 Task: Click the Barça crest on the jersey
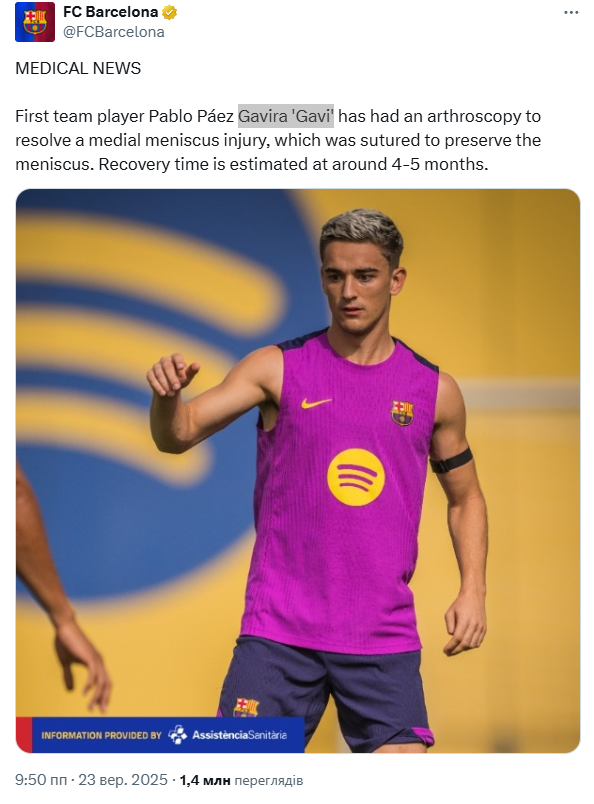(403, 413)
